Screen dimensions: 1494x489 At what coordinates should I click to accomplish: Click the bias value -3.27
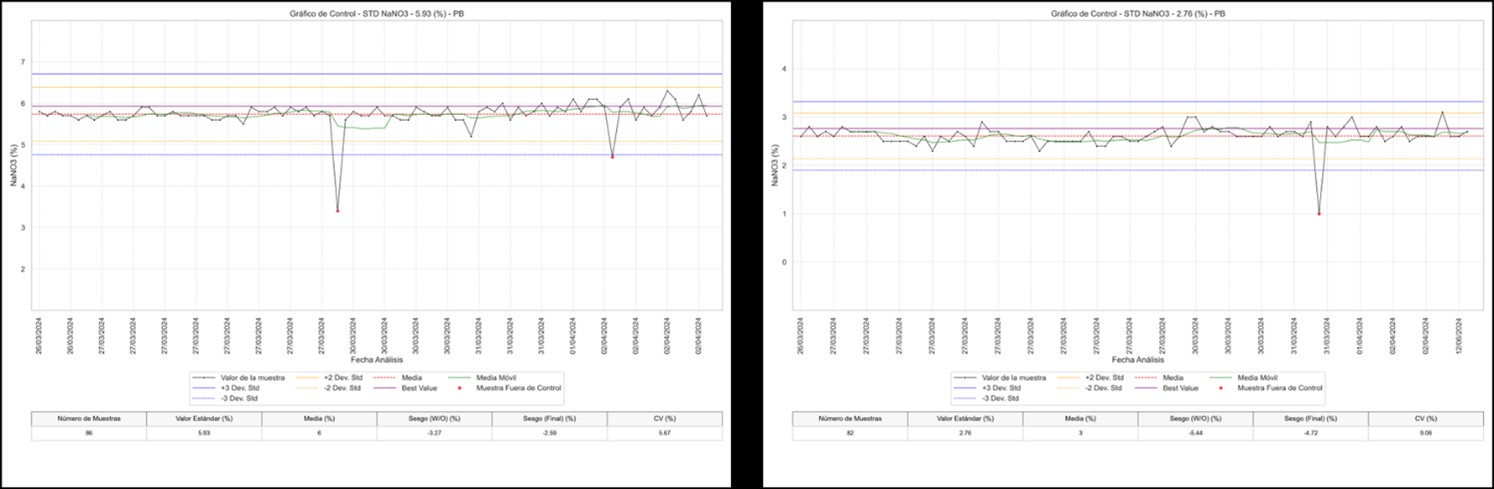[x=434, y=433]
